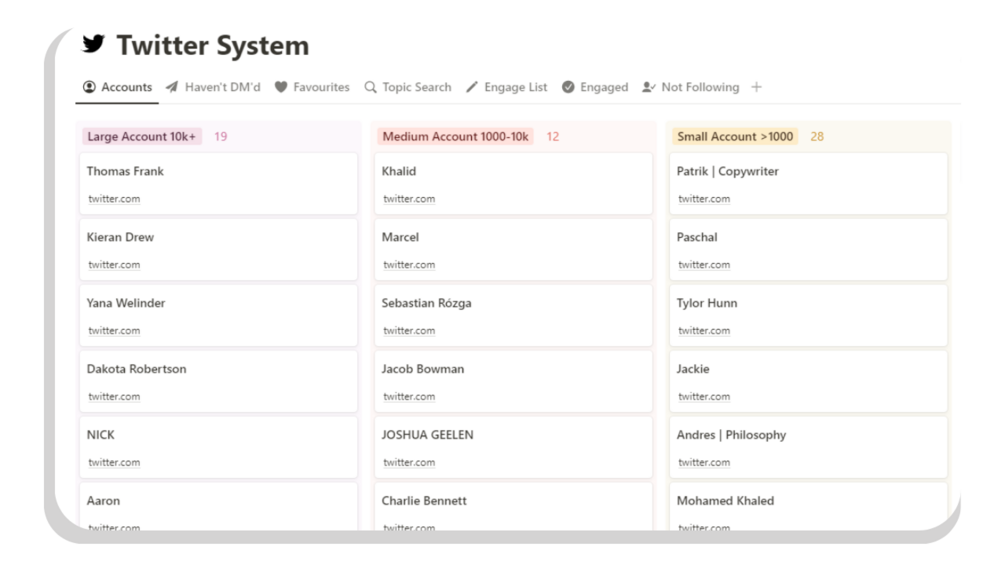Open the JOSHUA GEELEN card
The image size is (1005, 565).
pyautogui.click(x=513, y=448)
